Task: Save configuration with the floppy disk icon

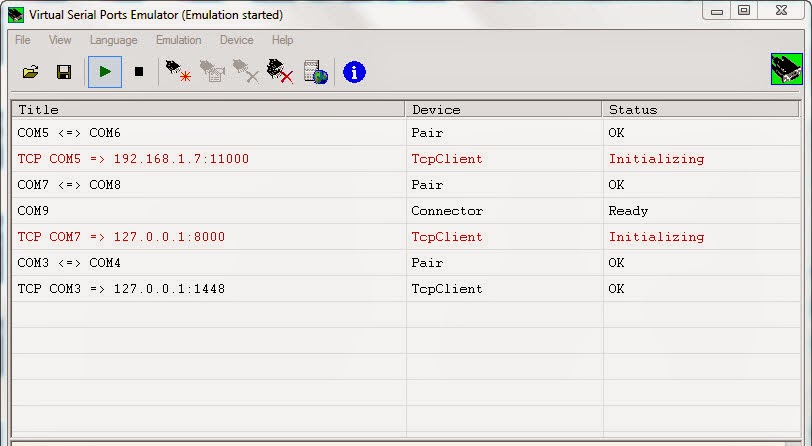Action: 64,72
